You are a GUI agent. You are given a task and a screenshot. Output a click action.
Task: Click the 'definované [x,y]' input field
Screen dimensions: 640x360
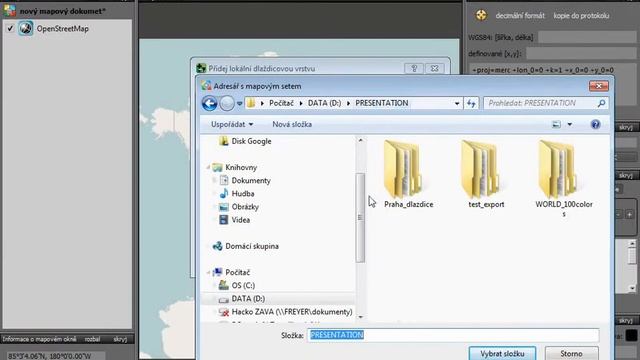[x=581, y=53]
